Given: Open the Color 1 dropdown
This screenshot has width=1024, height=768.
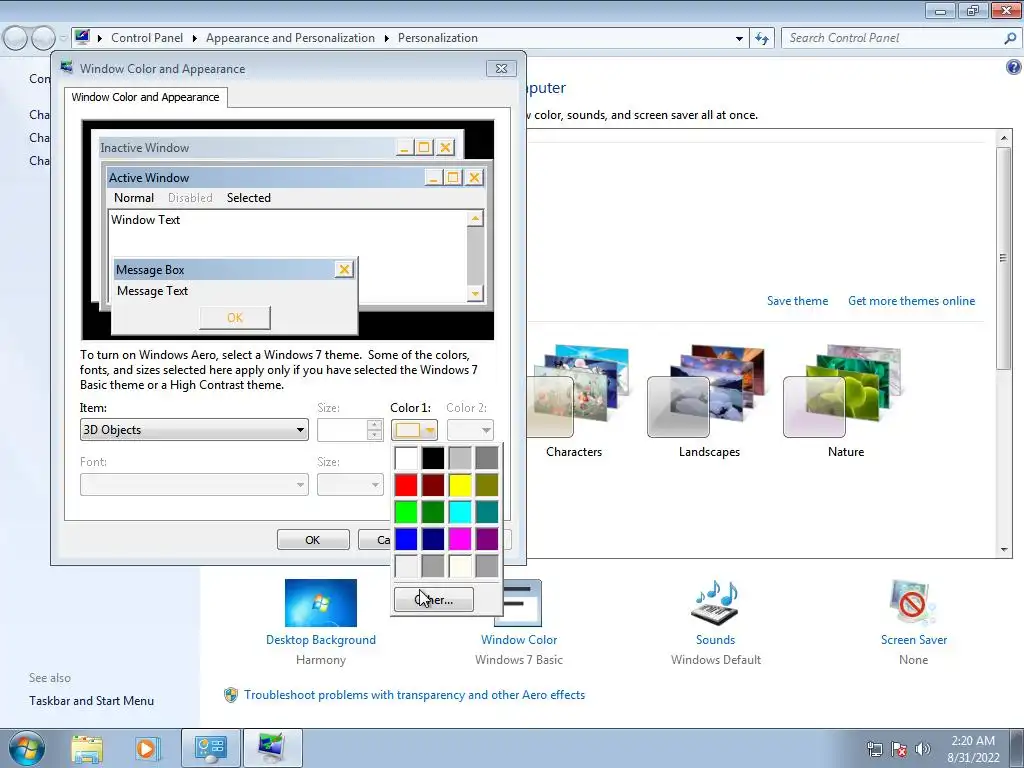Looking at the screenshot, I should click(x=415, y=430).
